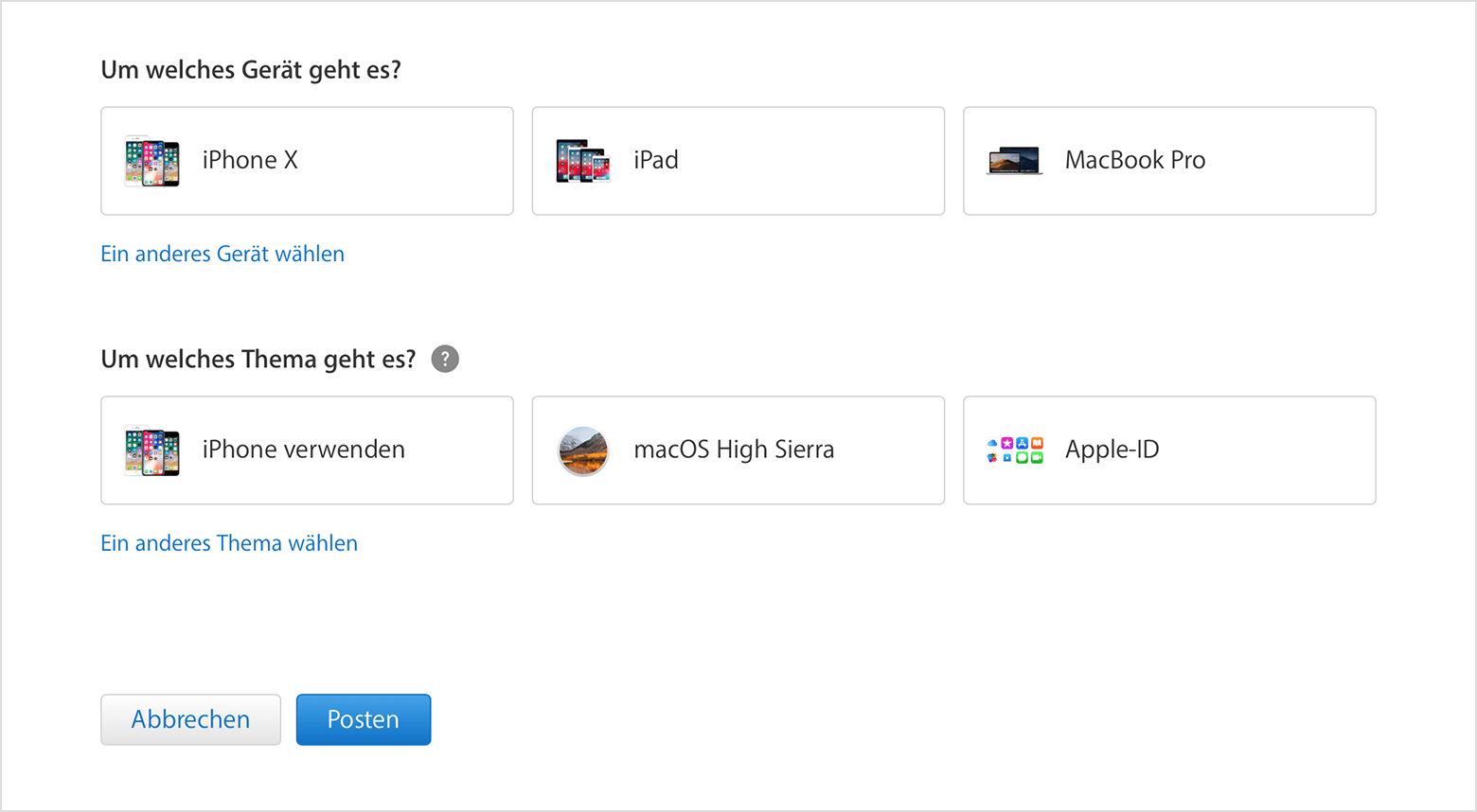Select the "iPhone verwenden" topic text

tap(303, 450)
